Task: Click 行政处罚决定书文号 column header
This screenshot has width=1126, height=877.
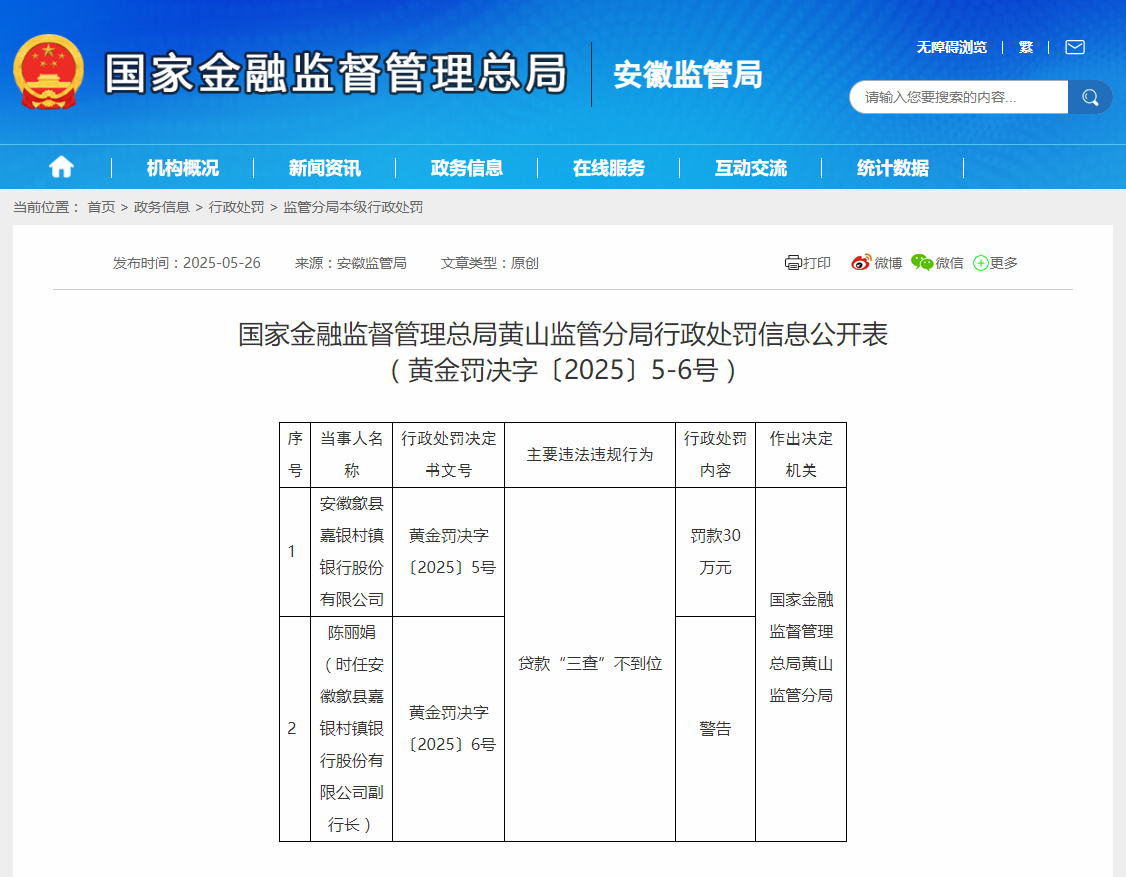Action: coord(449,455)
